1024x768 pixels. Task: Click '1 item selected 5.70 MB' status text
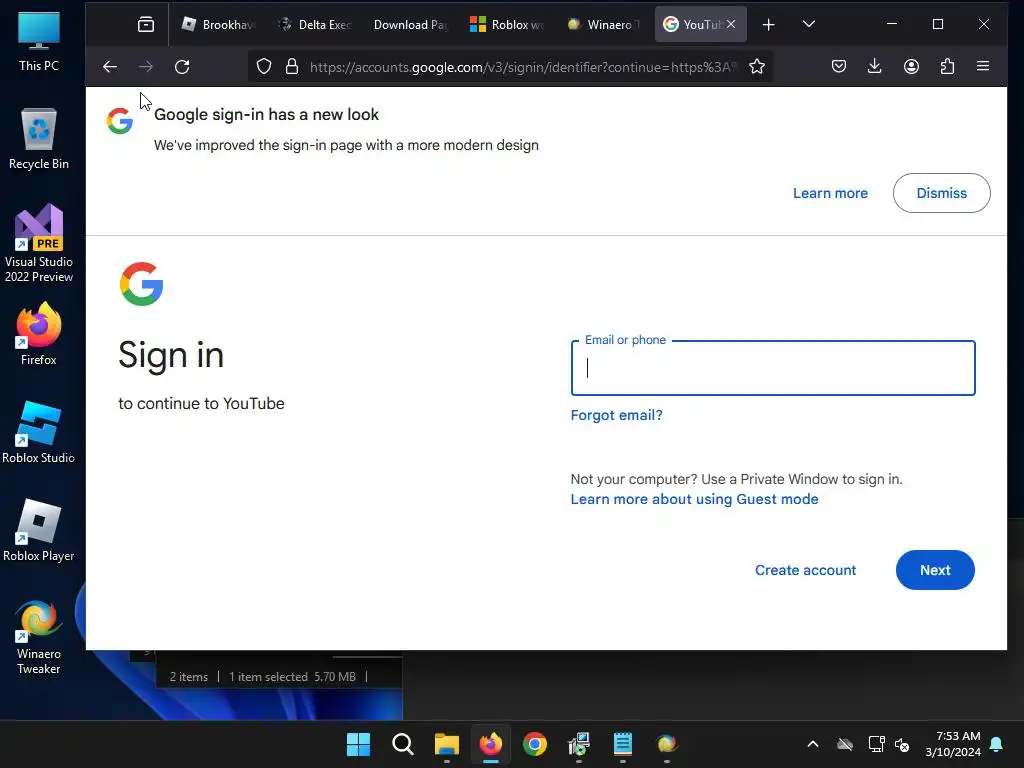[292, 677]
